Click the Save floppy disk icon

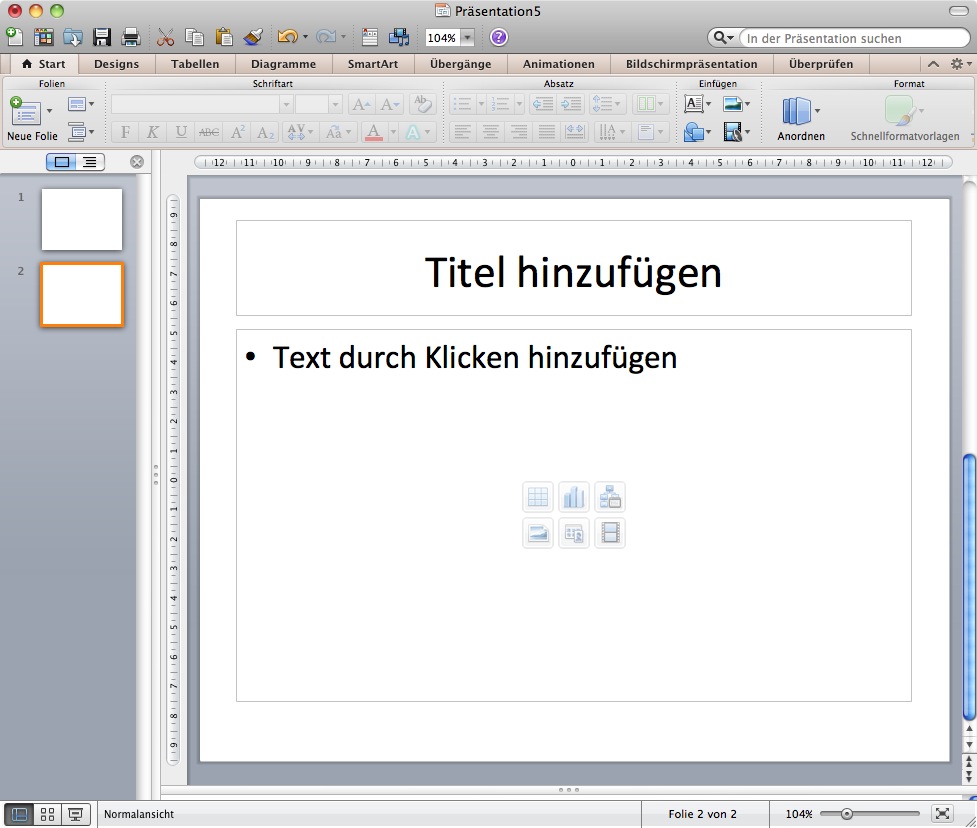click(x=101, y=38)
